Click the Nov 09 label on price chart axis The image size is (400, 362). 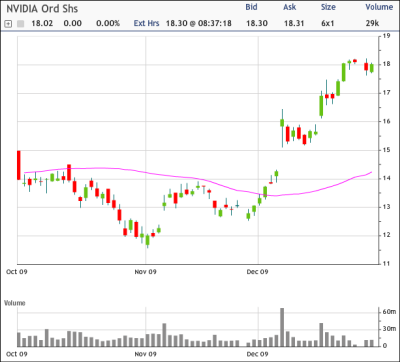(x=146, y=272)
